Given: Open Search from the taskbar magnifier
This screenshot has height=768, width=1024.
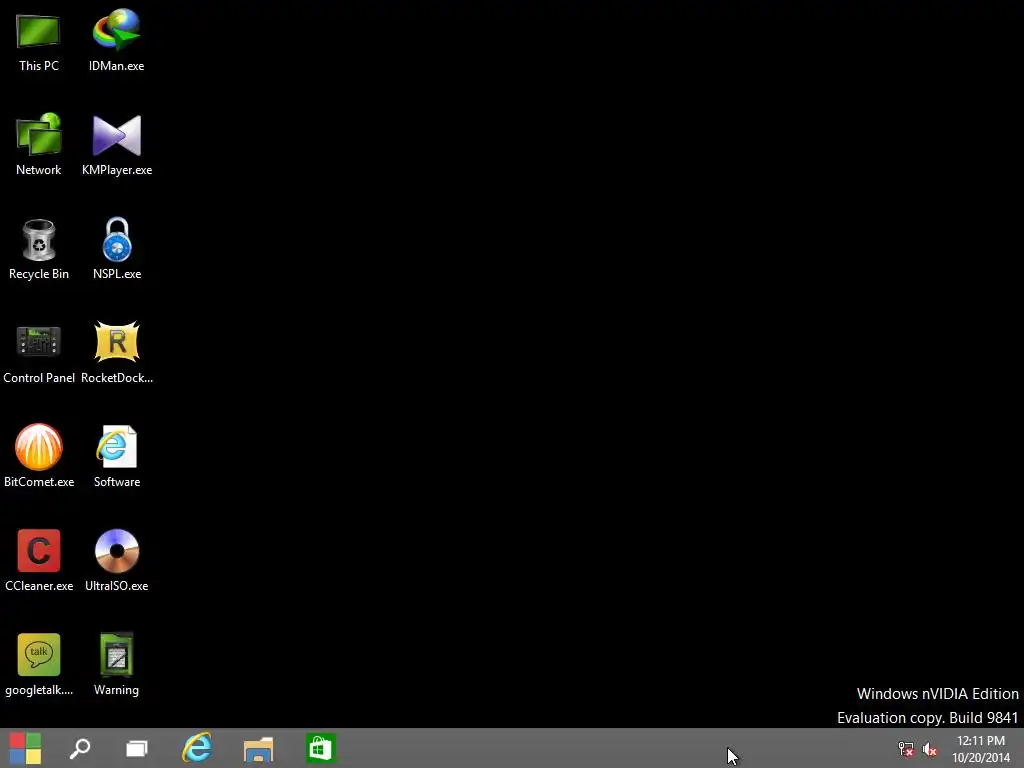Looking at the screenshot, I should (x=80, y=748).
